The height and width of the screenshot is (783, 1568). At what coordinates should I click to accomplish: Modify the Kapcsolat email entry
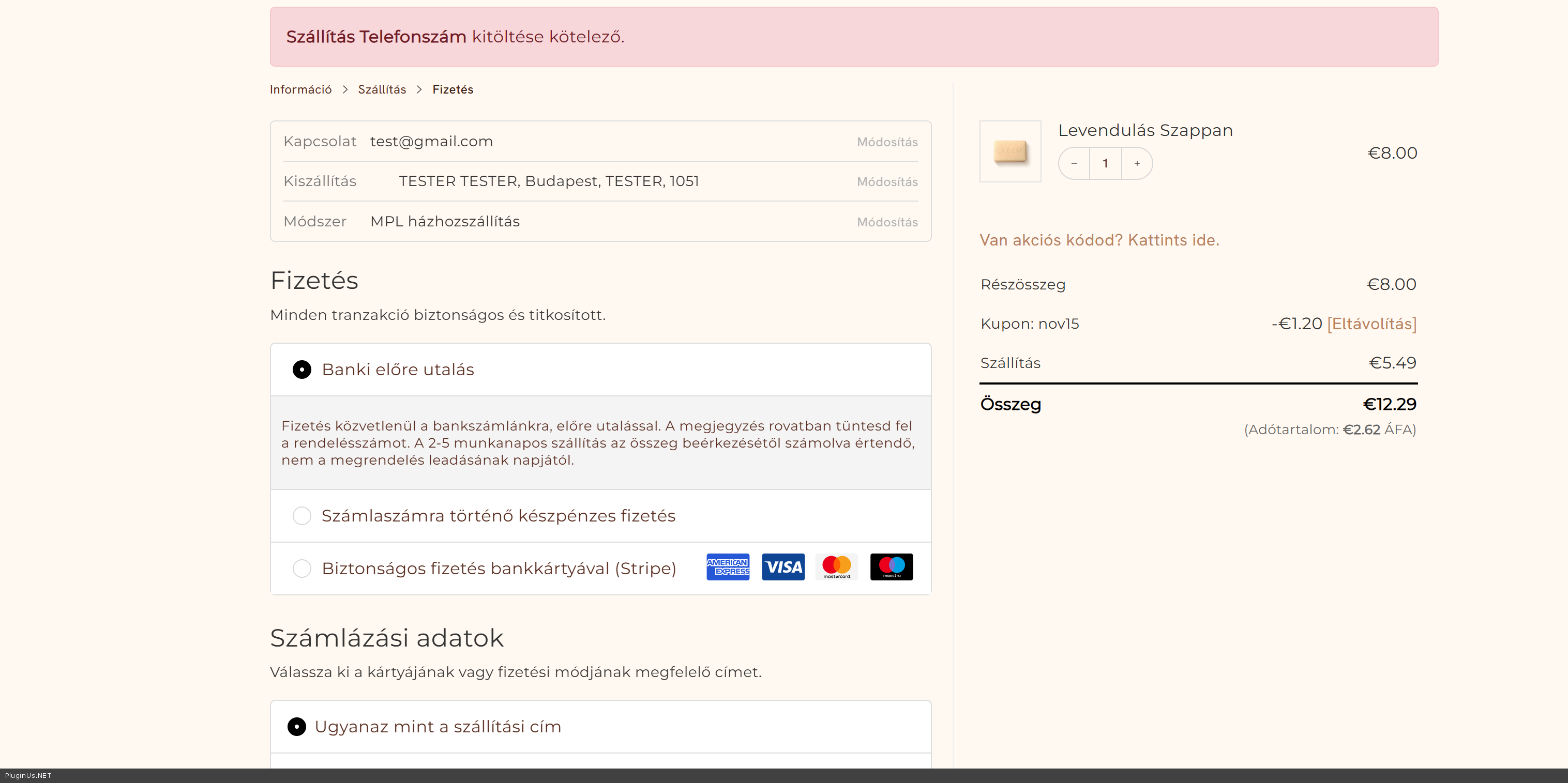coord(887,142)
